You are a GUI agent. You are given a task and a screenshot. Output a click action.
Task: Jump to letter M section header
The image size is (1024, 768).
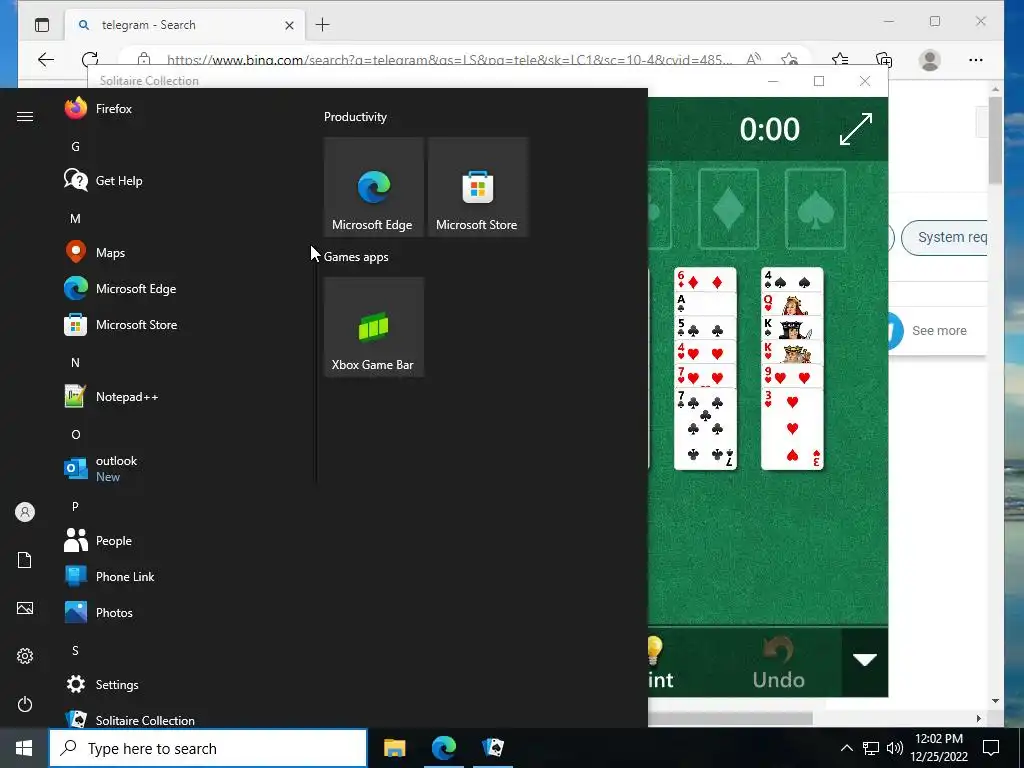click(x=76, y=218)
